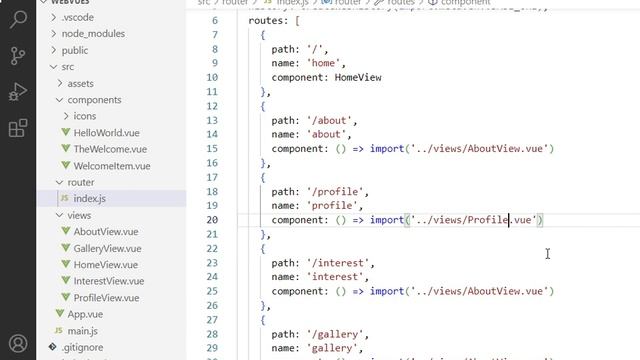This screenshot has height=360, width=640.
Task: Collapse the views folder
Action: pos(60,215)
